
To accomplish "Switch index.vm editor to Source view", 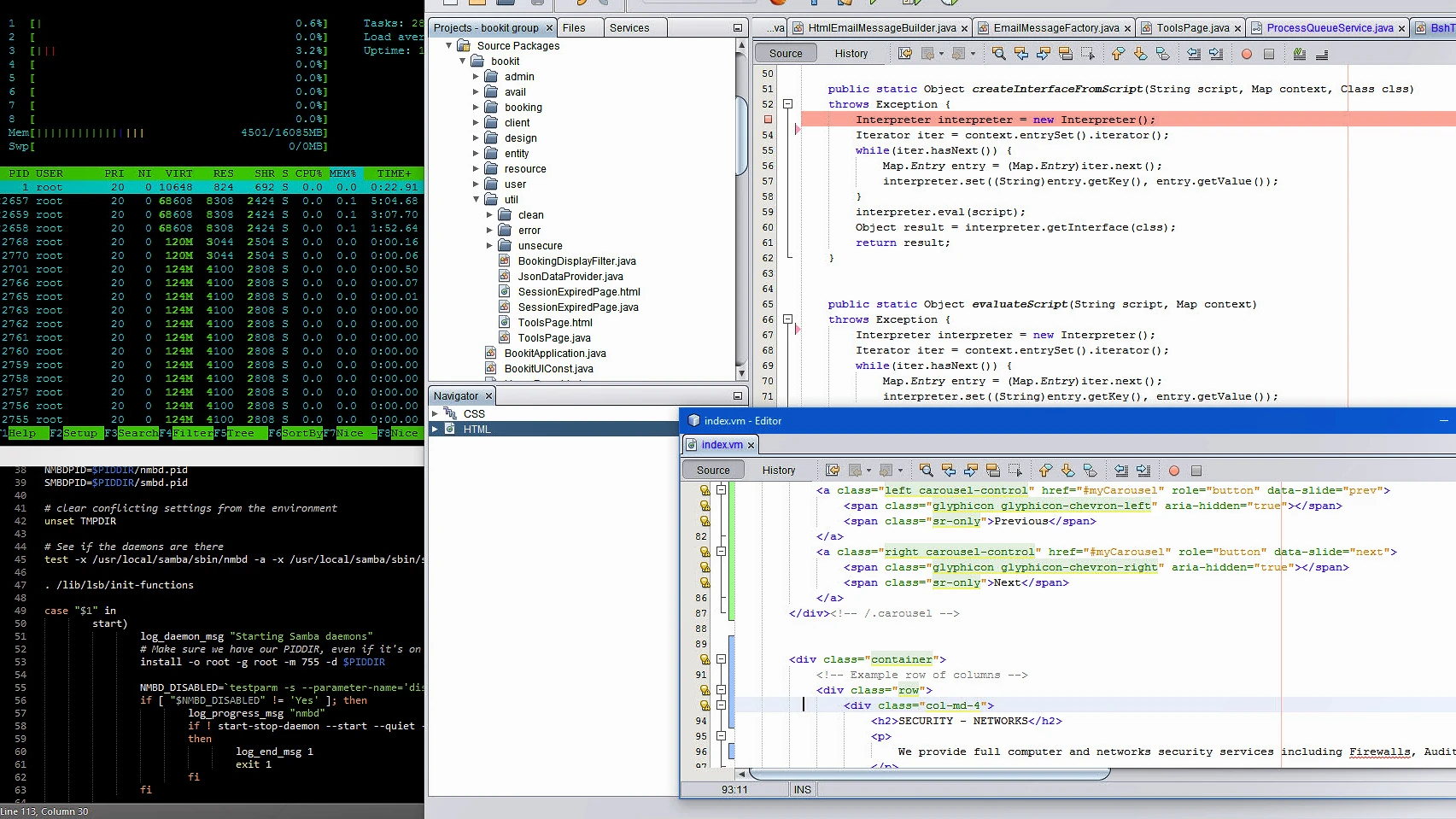I will [713, 470].
